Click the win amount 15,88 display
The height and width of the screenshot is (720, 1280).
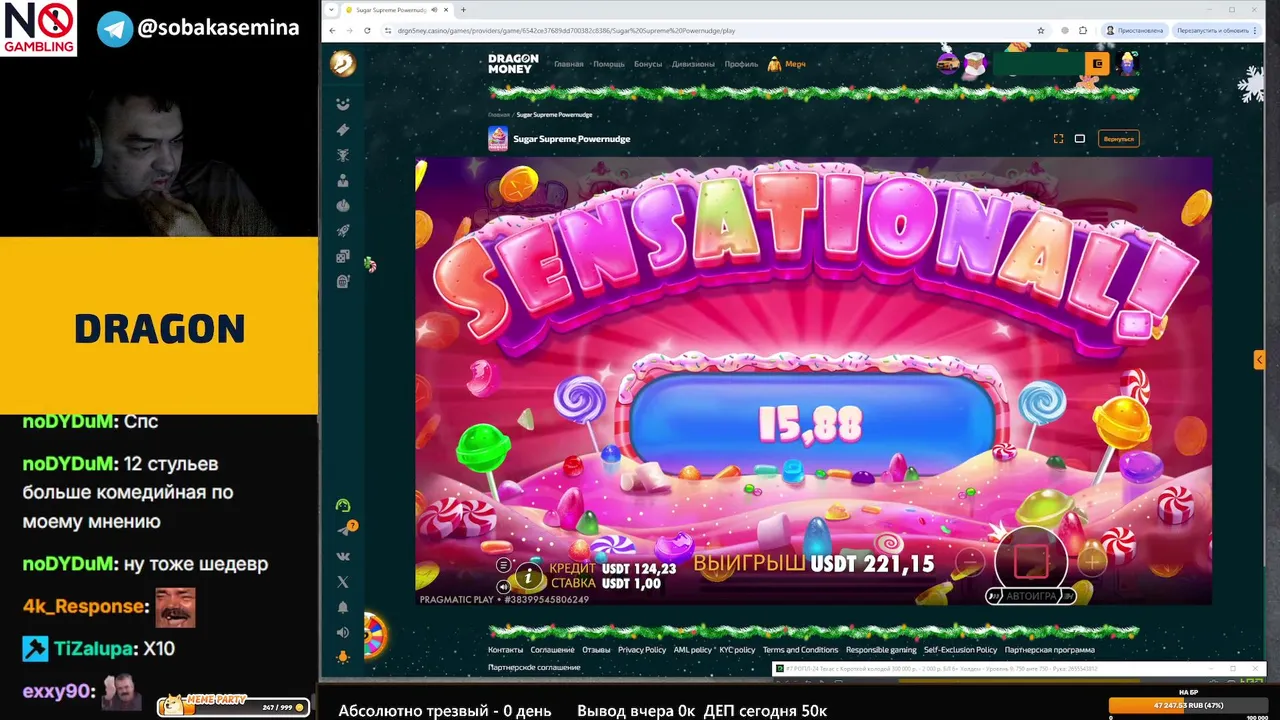(x=810, y=424)
